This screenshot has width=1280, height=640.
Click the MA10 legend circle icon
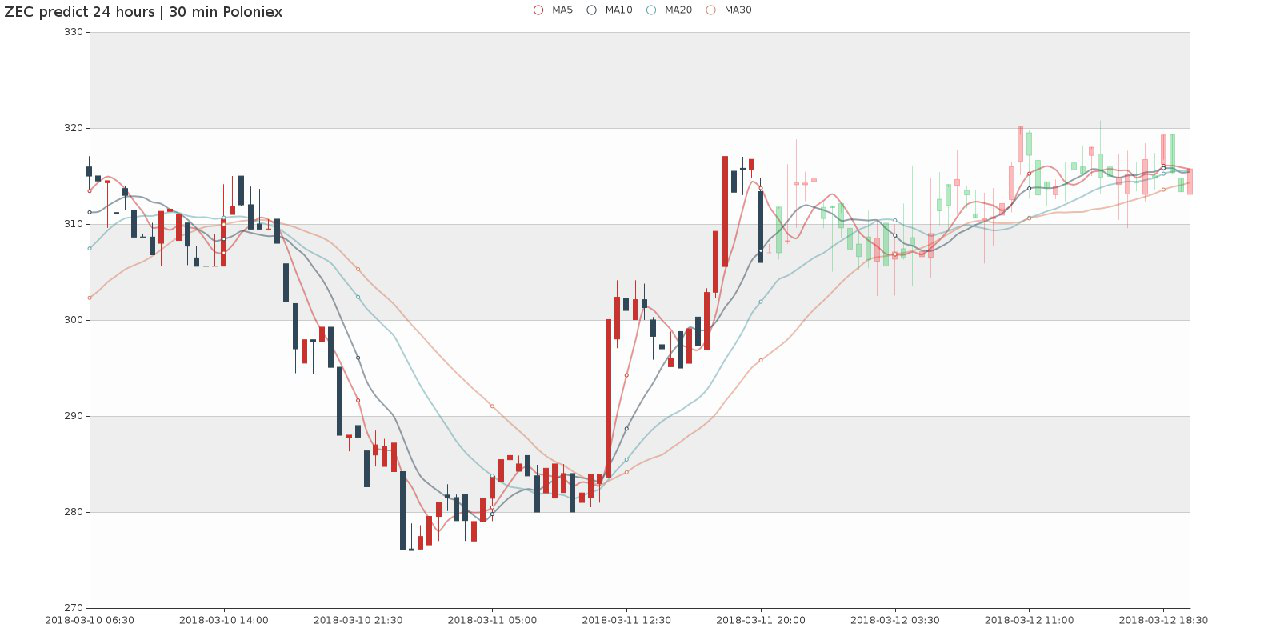[592, 10]
